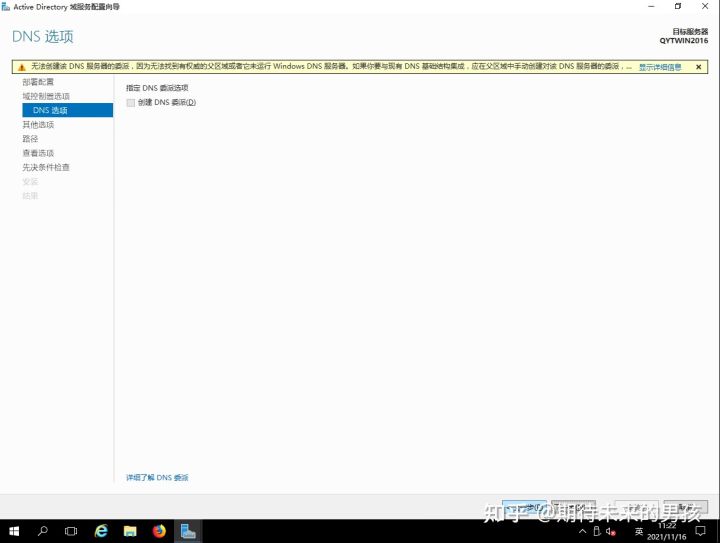Image resolution: width=720 pixels, height=543 pixels.
Task: Go to 先决条件检查 step in sidebar
Action: (x=46, y=167)
